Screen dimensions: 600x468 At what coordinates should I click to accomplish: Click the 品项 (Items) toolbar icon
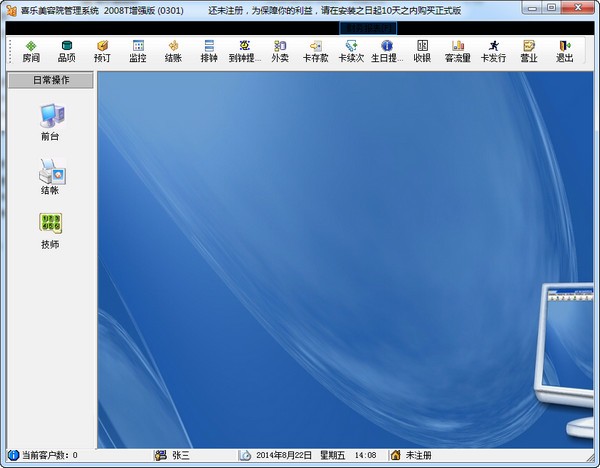pyautogui.click(x=67, y=51)
